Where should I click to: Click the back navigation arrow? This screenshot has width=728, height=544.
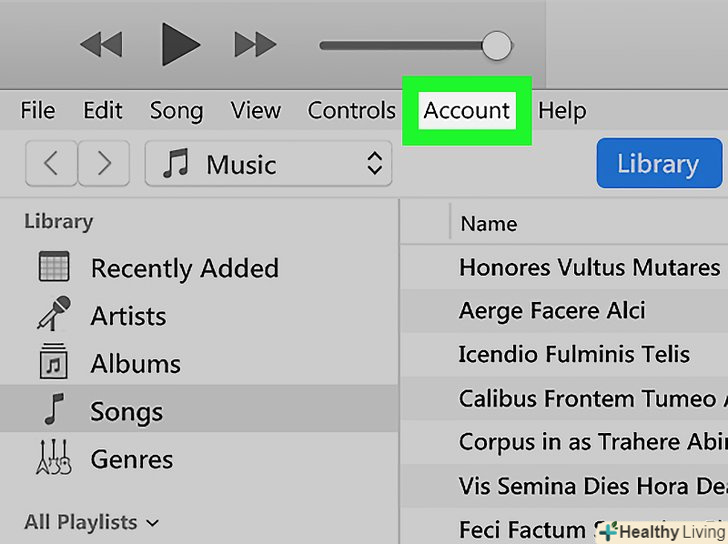(49, 164)
